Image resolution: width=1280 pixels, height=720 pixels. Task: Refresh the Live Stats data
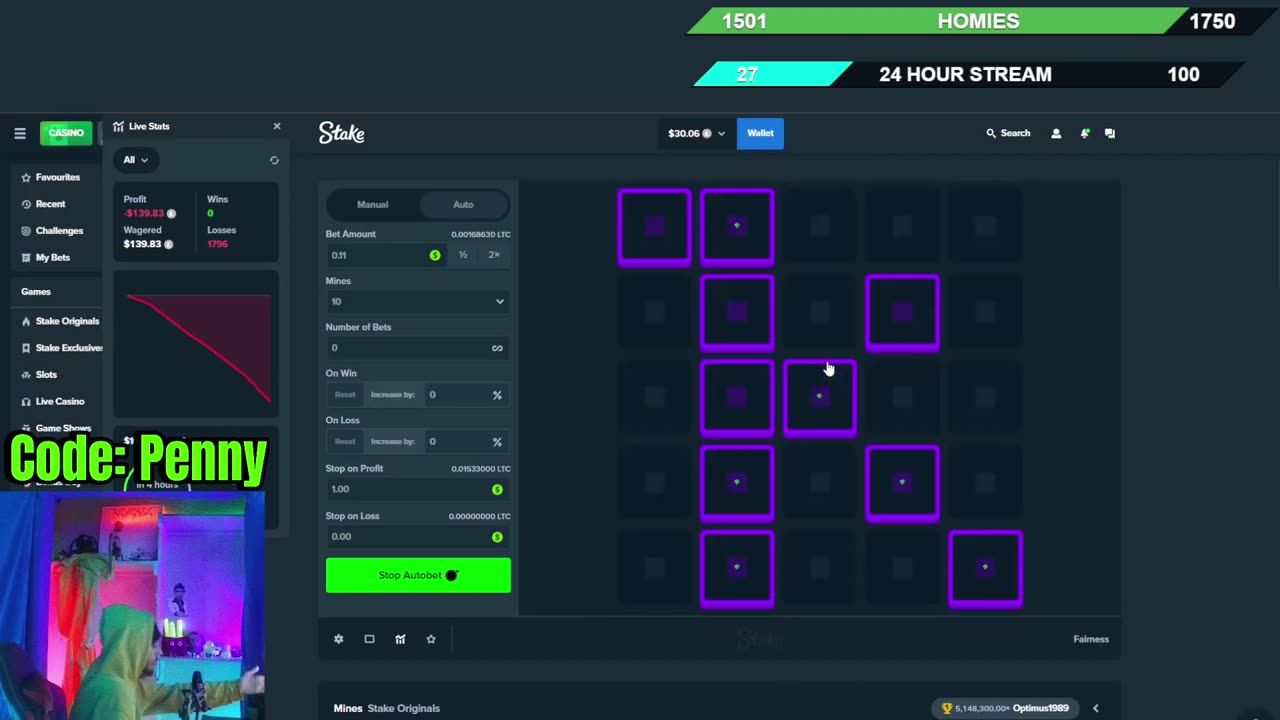274,160
